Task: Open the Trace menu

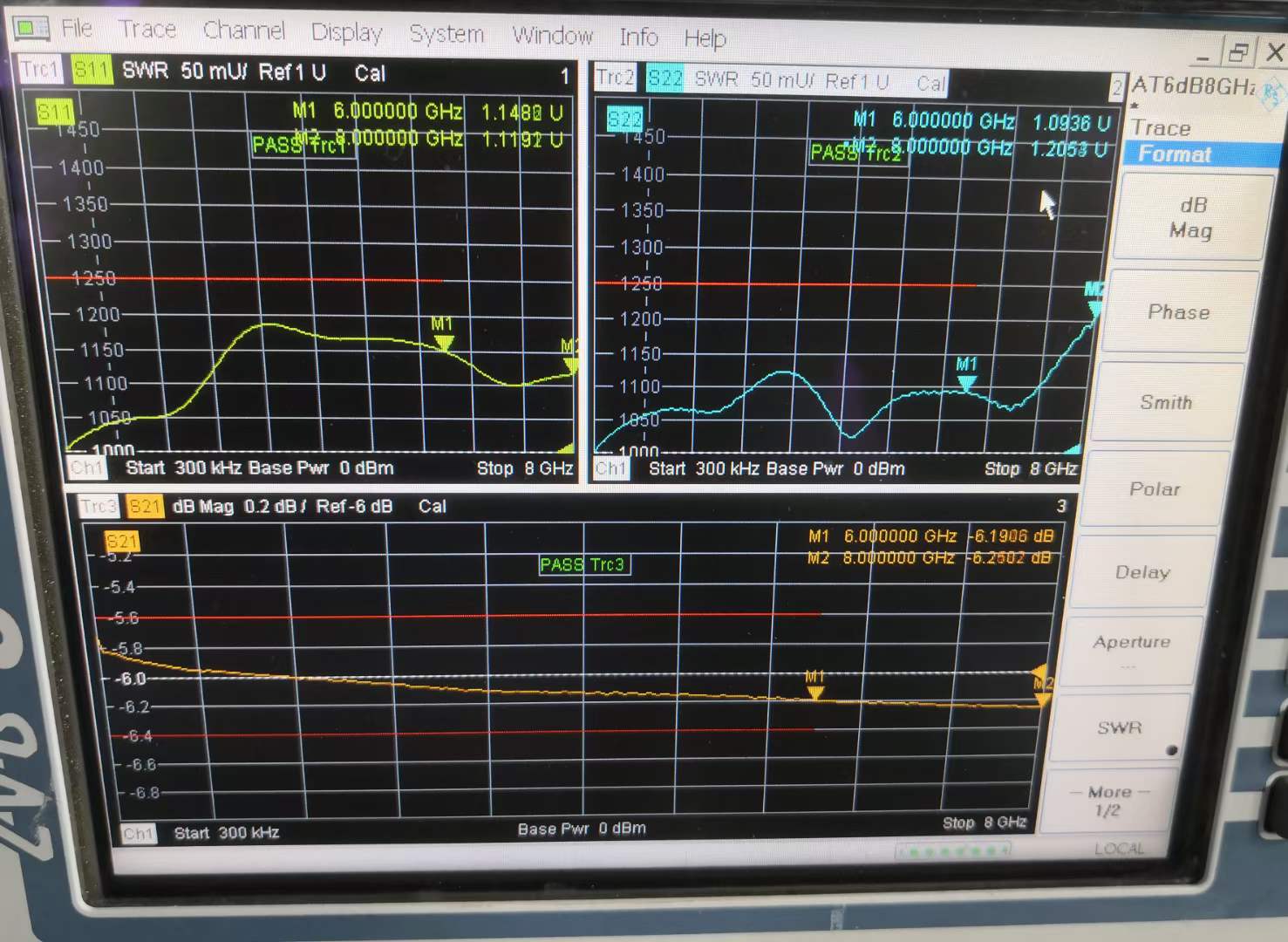Action: click(x=147, y=30)
